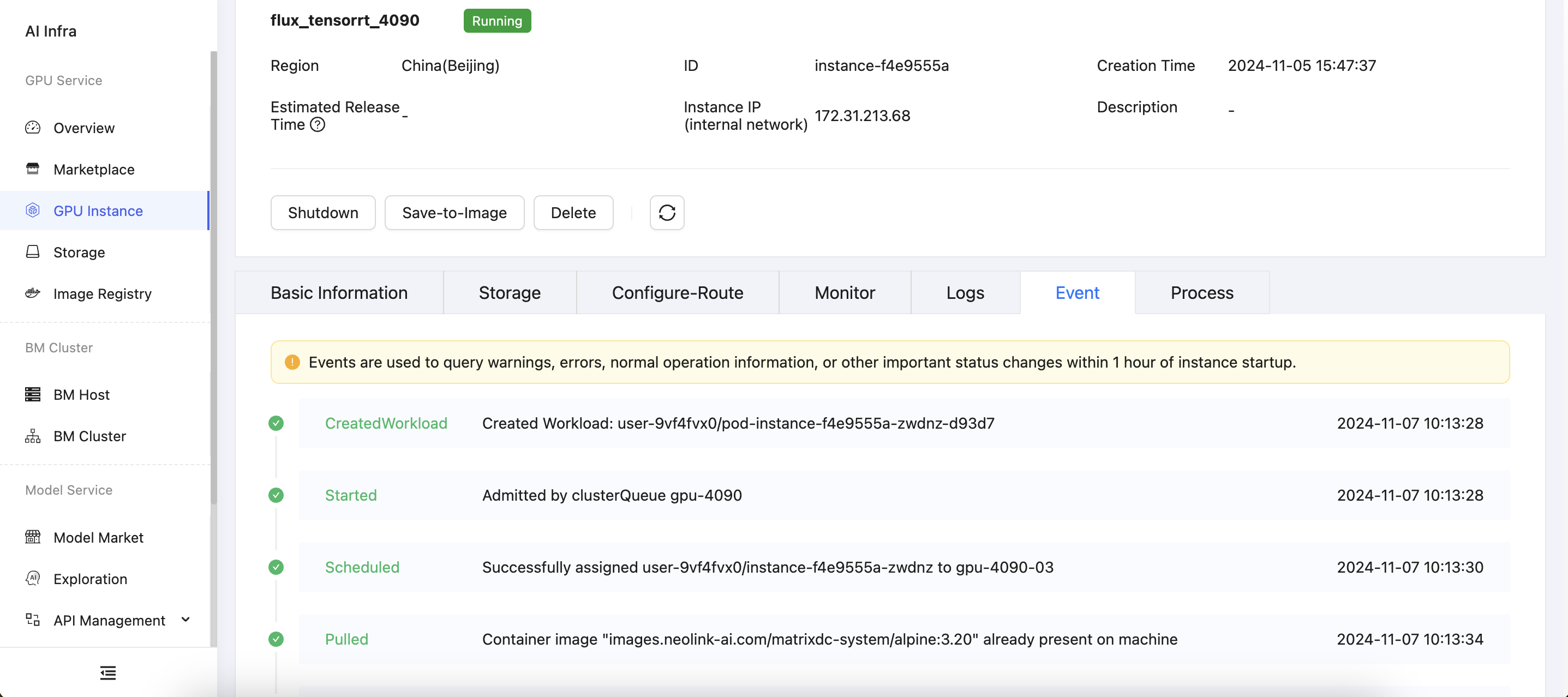This screenshot has width=1568, height=697.
Task: Click the AI Infra header text
Action: [51, 31]
